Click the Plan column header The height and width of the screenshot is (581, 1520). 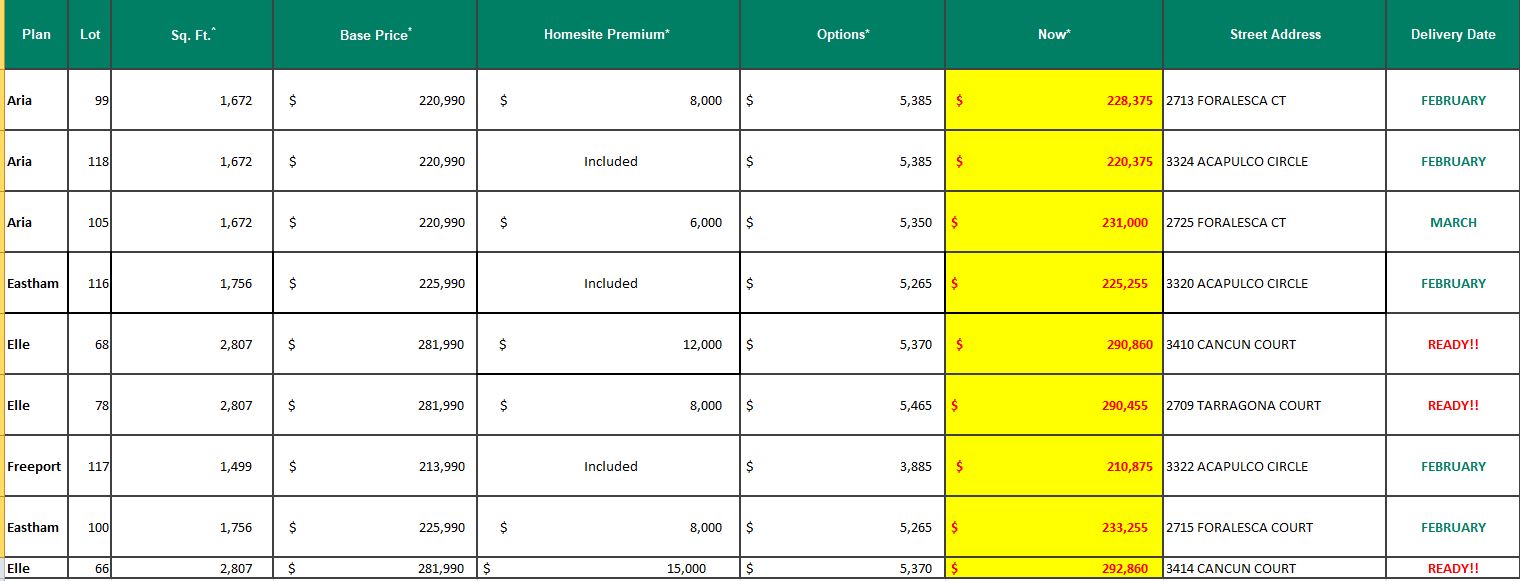point(36,34)
